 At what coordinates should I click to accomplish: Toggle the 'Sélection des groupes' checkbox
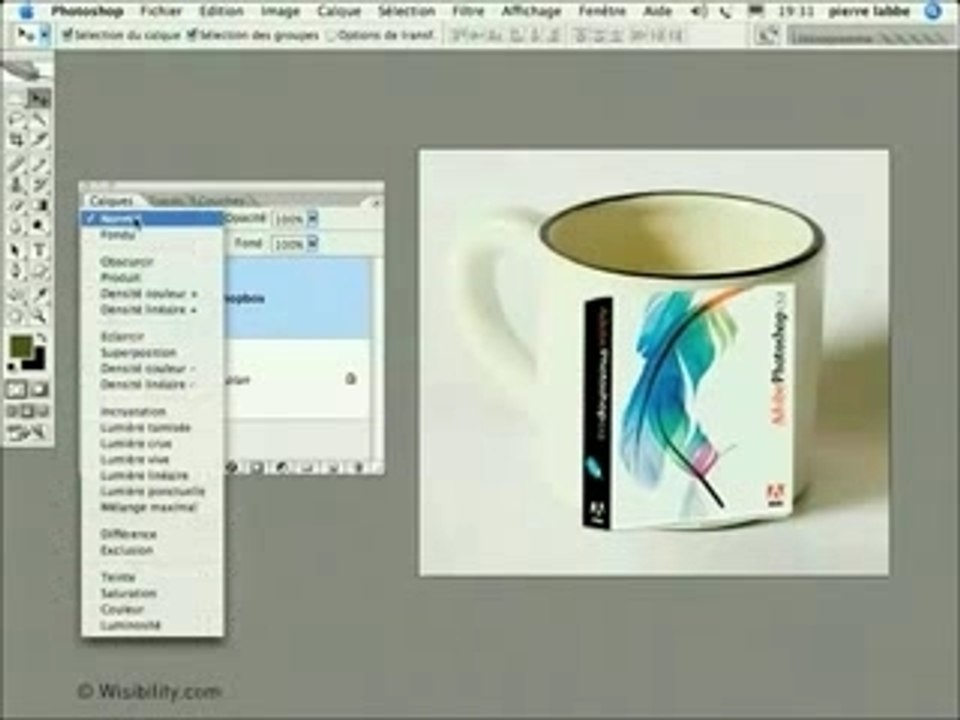point(191,36)
